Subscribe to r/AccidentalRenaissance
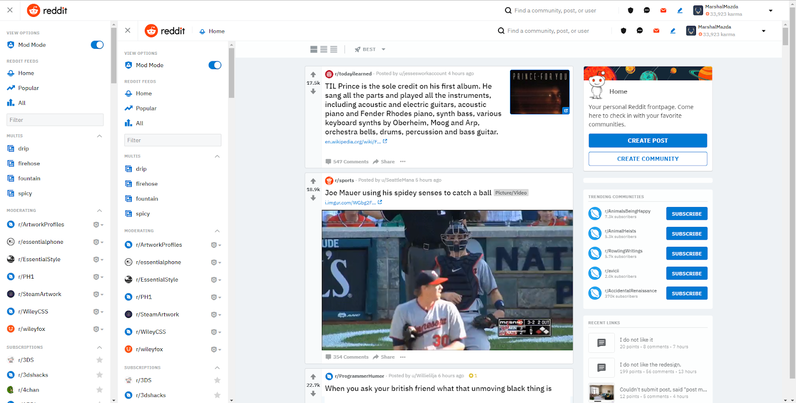796x403 pixels. pyautogui.click(x=687, y=293)
